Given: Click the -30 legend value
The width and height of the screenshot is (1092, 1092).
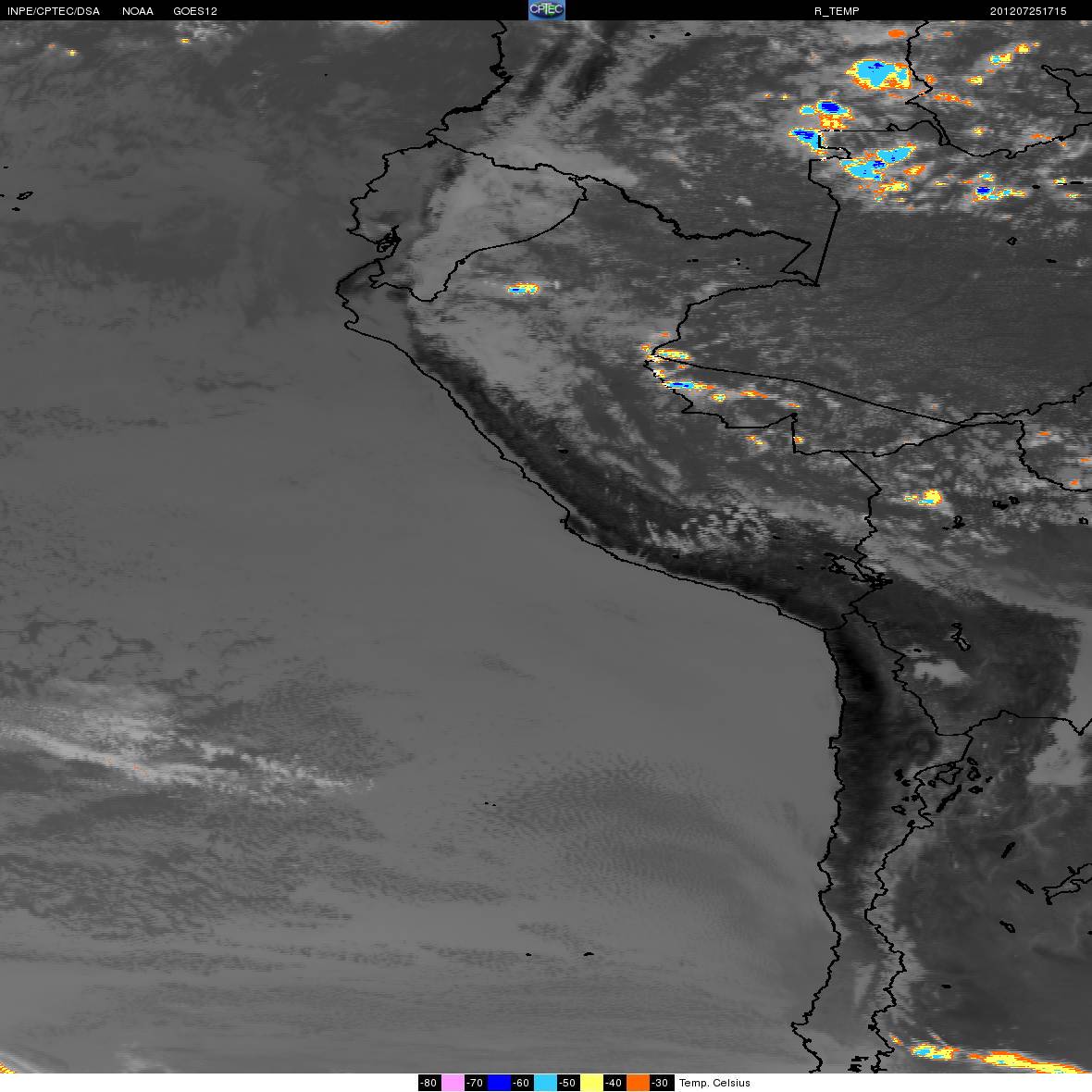Looking at the screenshot, I should [661, 1083].
